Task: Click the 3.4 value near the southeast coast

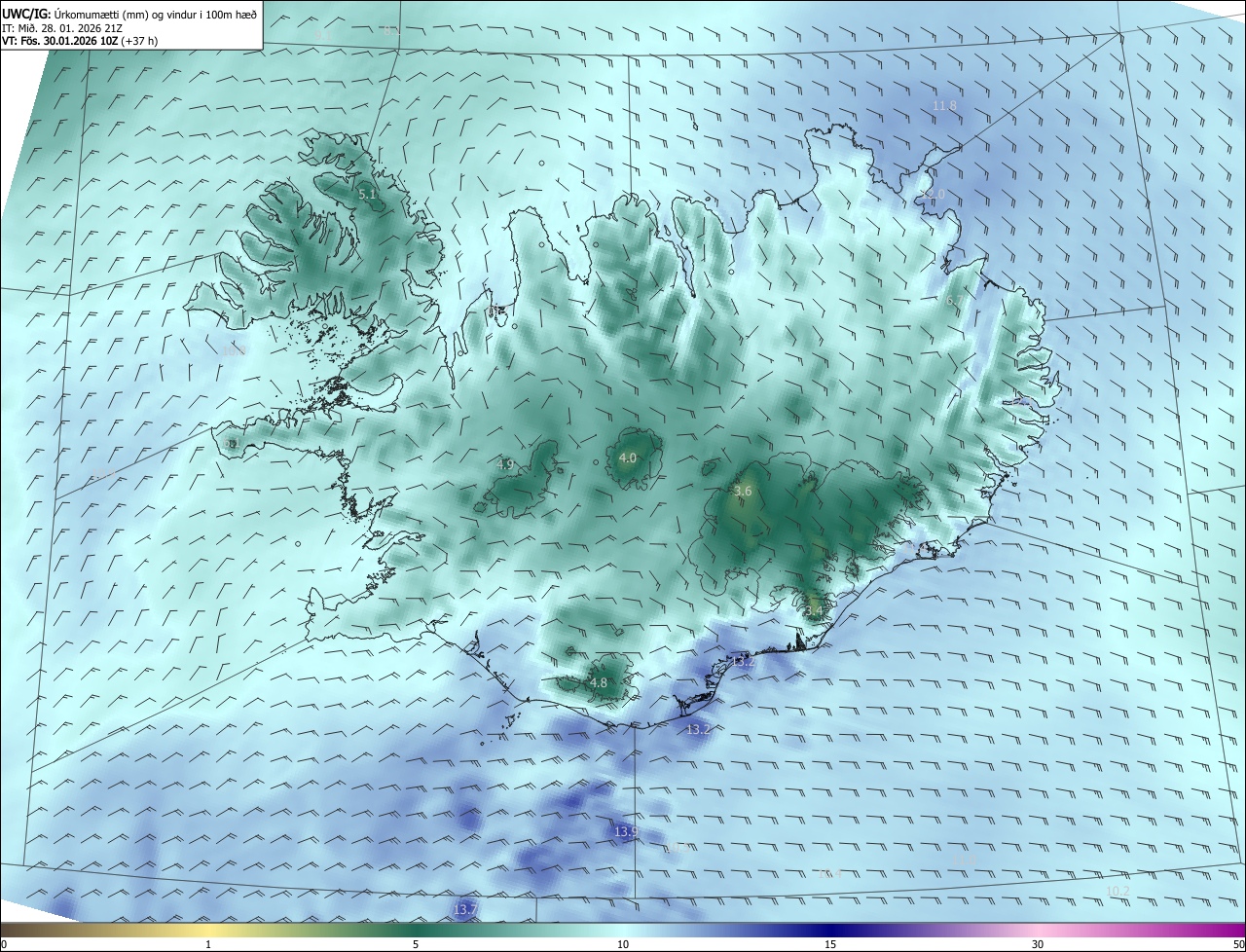Action: point(815,611)
